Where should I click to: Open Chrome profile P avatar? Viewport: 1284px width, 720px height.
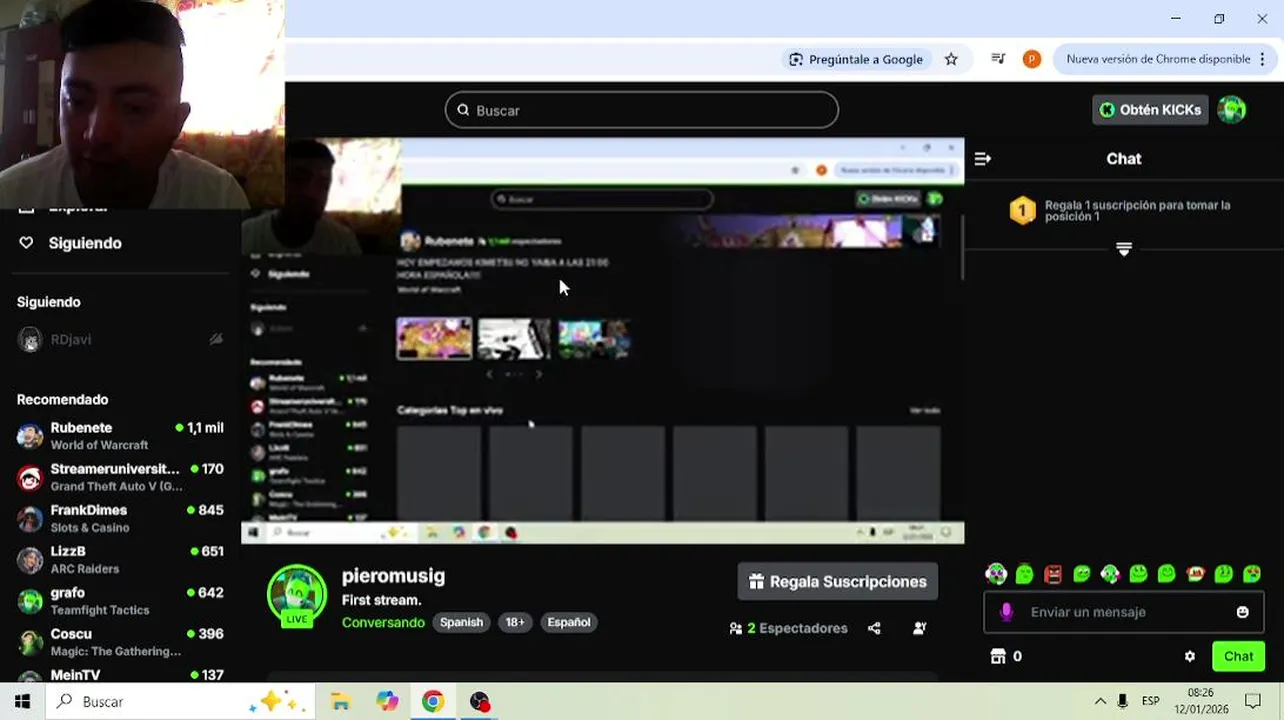(1031, 59)
